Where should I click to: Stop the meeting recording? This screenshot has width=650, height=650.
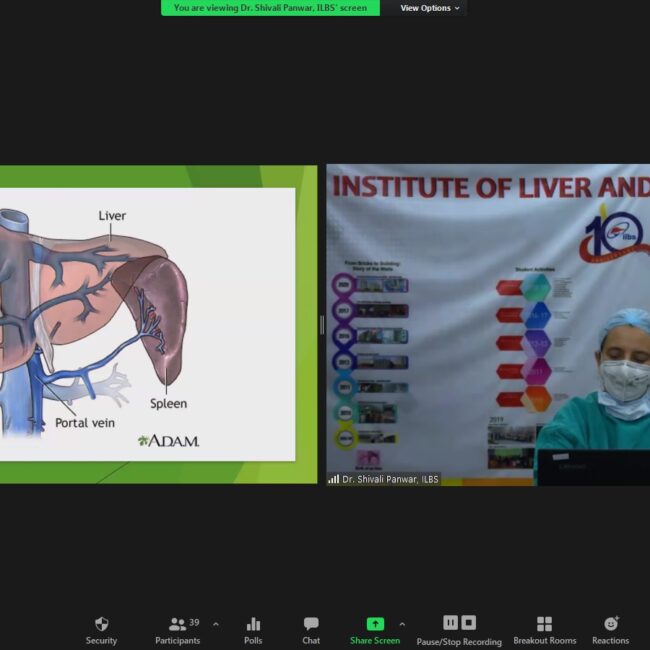point(469,622)
